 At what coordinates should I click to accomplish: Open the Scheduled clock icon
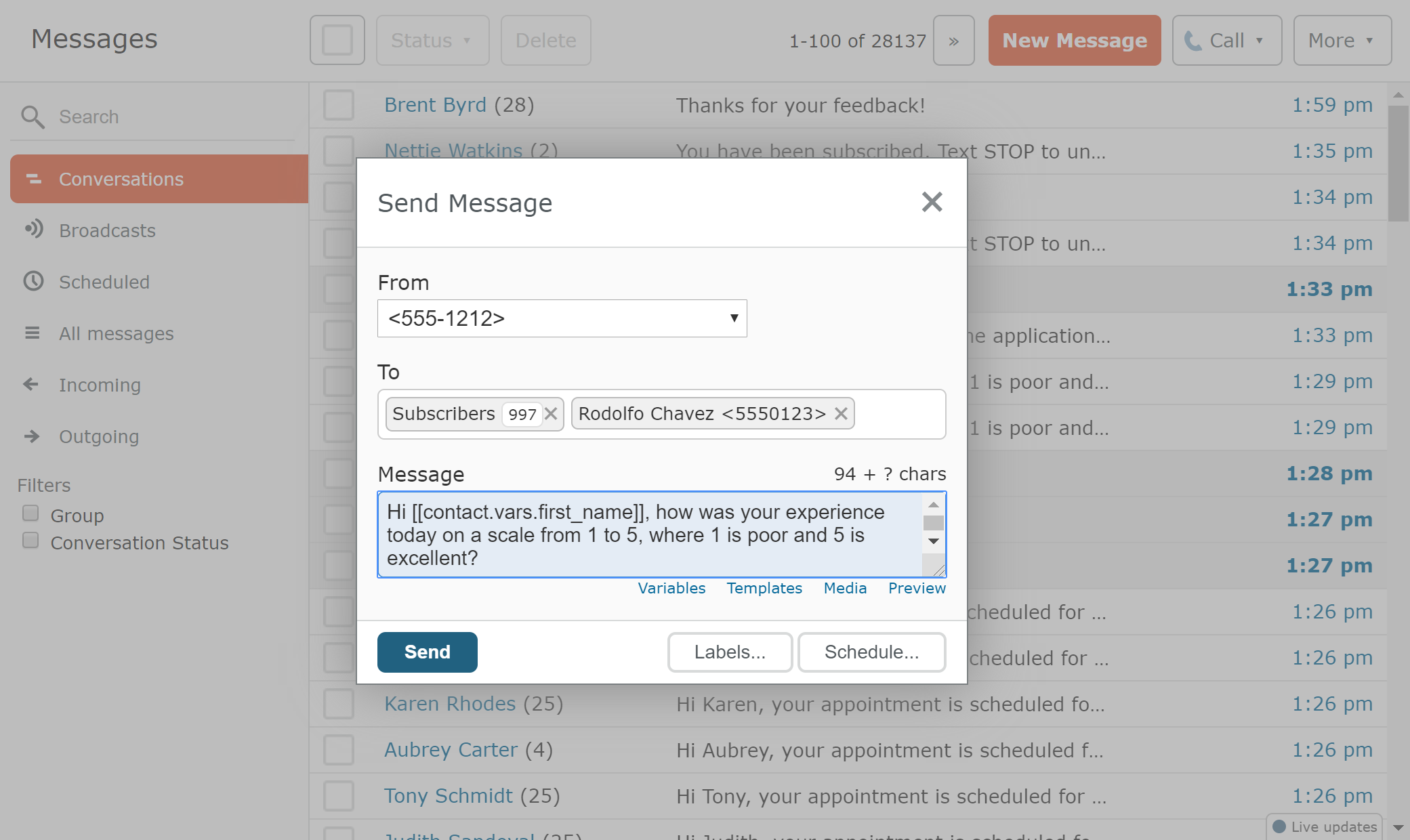point(33,281)
